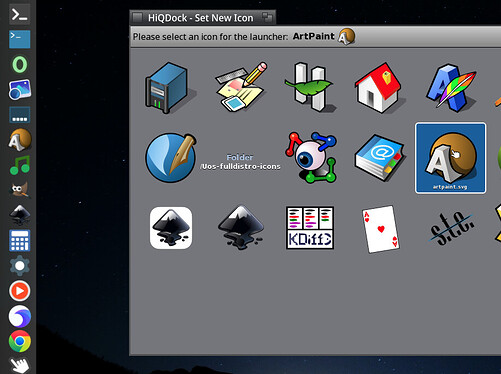Click the HiQDock window menu button
Viewport: 501px width, 374px height.
click(137, 17)
